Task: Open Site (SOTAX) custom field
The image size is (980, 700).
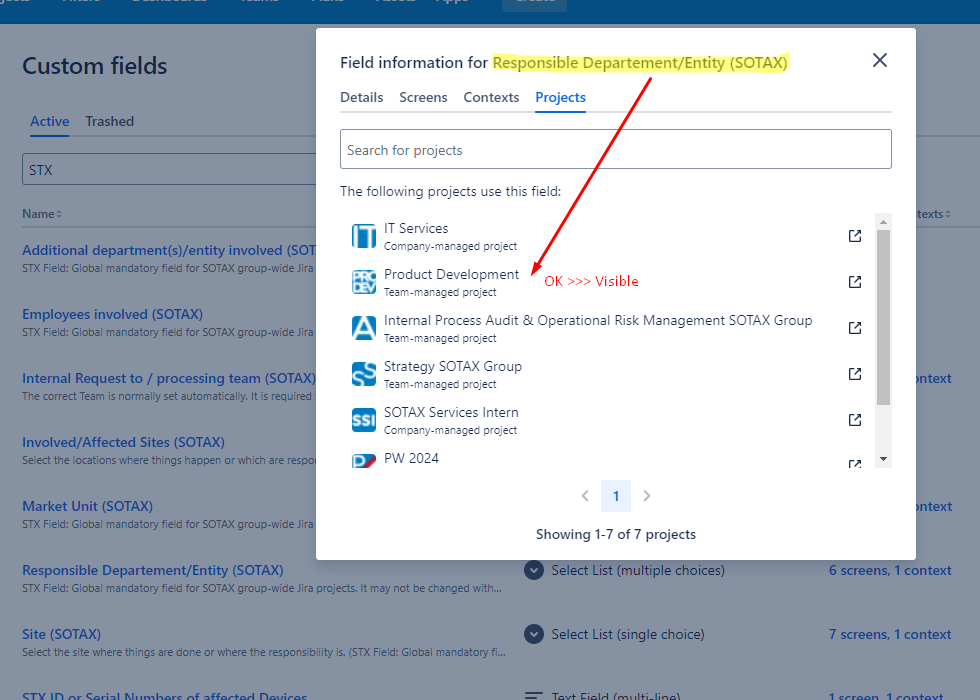Action: tap(61, 634)
